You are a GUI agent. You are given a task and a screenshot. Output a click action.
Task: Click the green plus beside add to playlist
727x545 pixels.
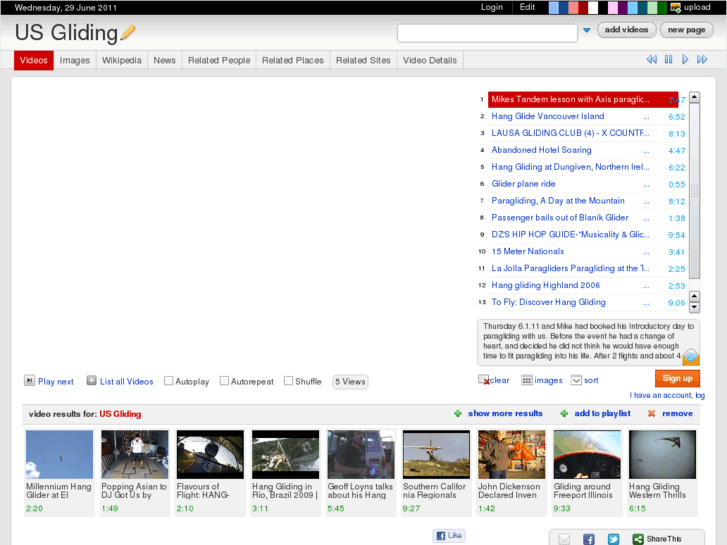point(564,413)
